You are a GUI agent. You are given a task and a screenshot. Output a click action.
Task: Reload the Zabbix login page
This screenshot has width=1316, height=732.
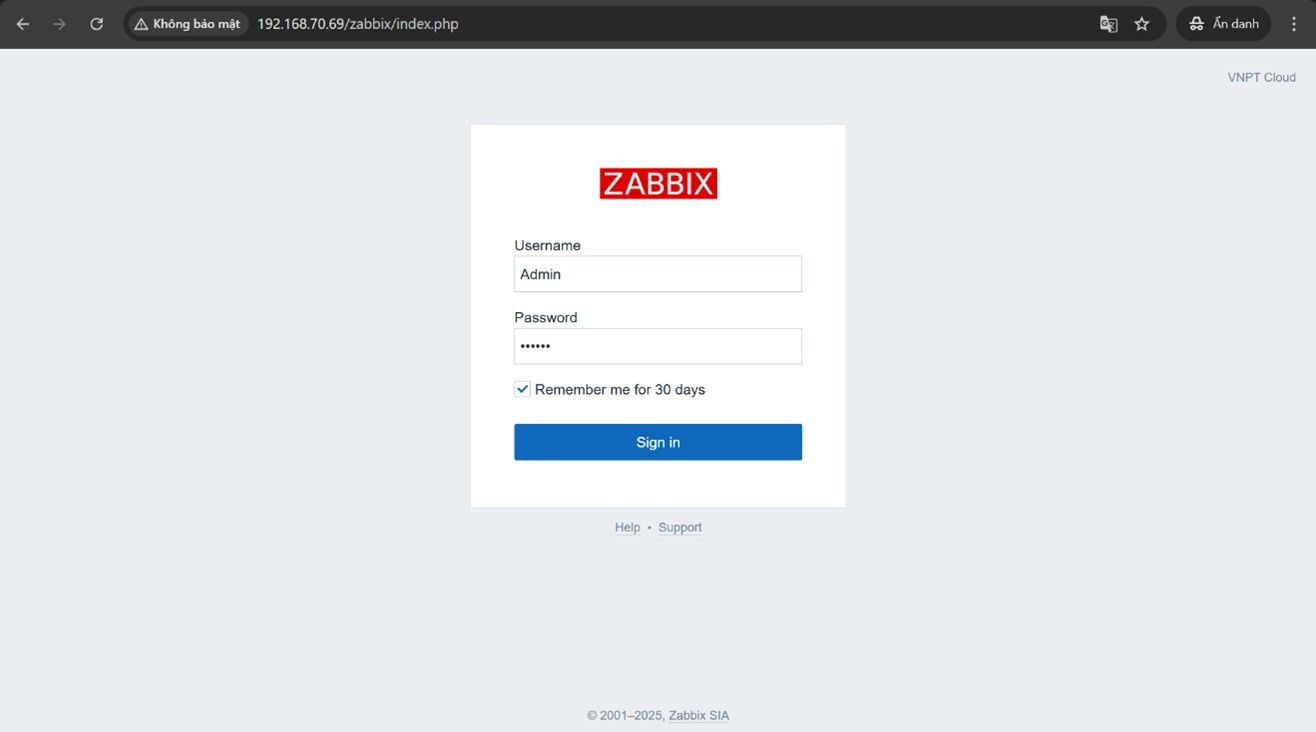click(x=97, y=24)
